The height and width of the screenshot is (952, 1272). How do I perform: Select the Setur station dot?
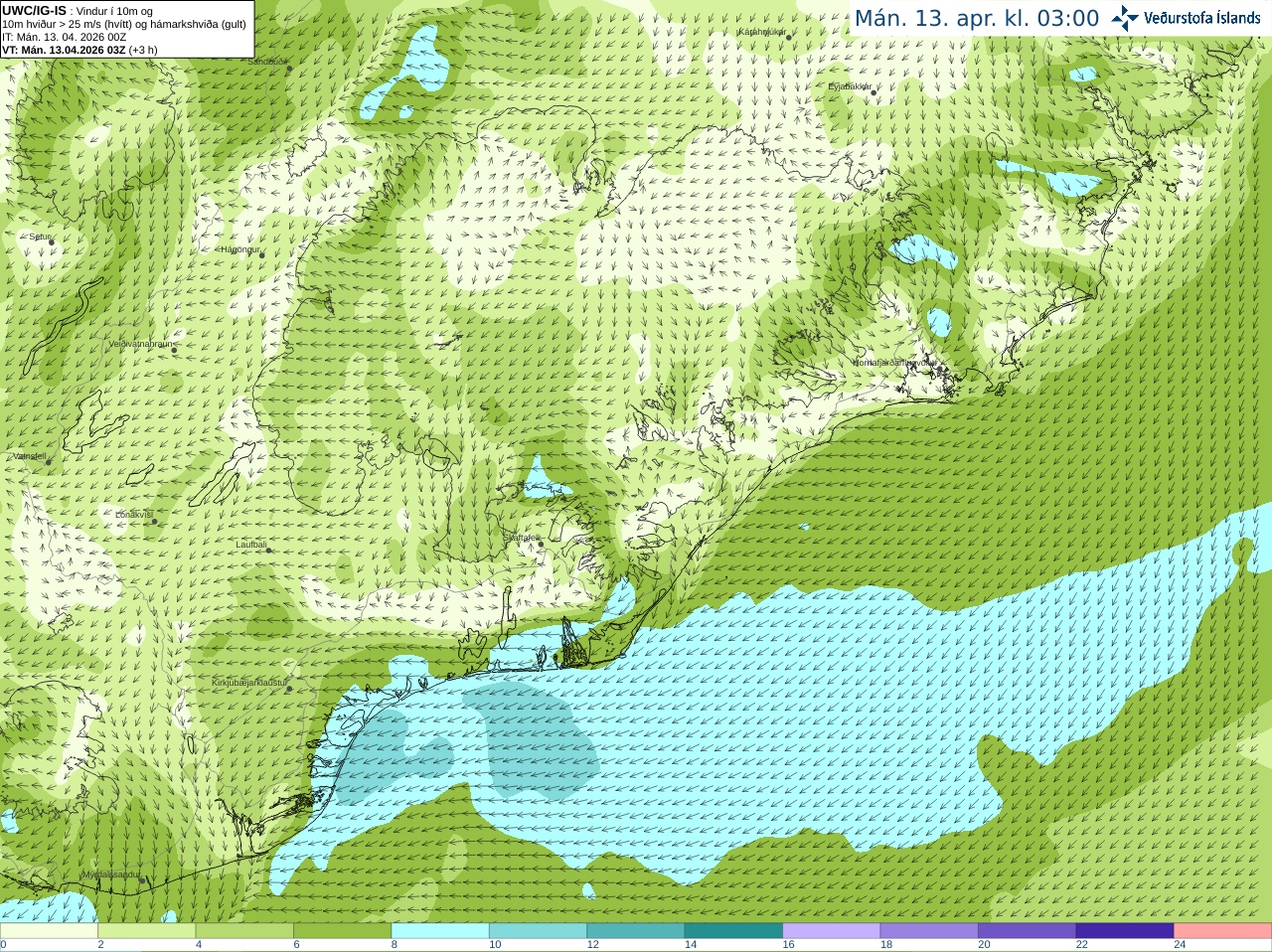coord(51,241)
